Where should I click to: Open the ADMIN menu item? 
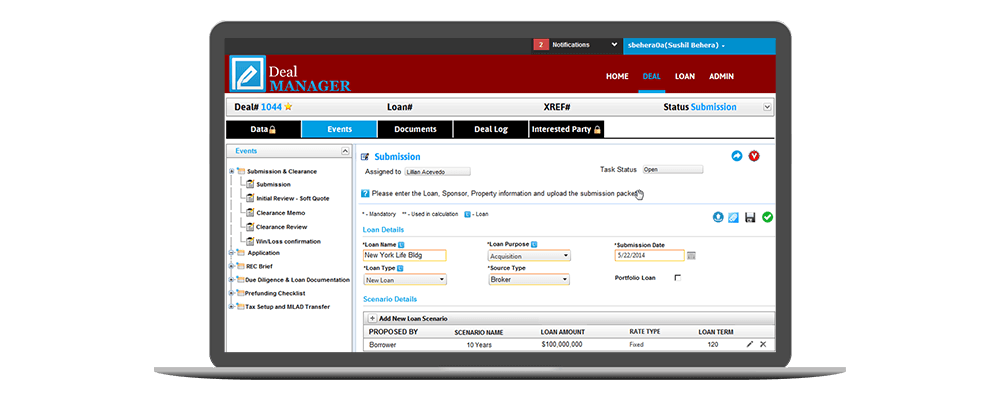(721, 77)
